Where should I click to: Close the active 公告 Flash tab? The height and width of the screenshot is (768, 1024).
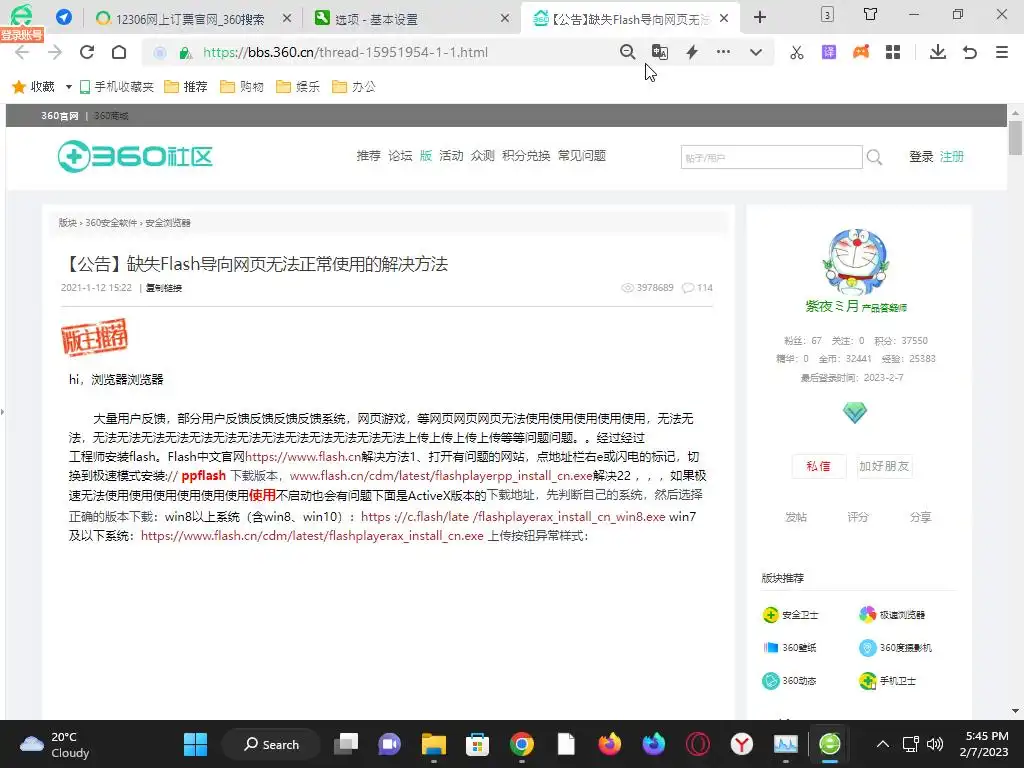(724, 18)
